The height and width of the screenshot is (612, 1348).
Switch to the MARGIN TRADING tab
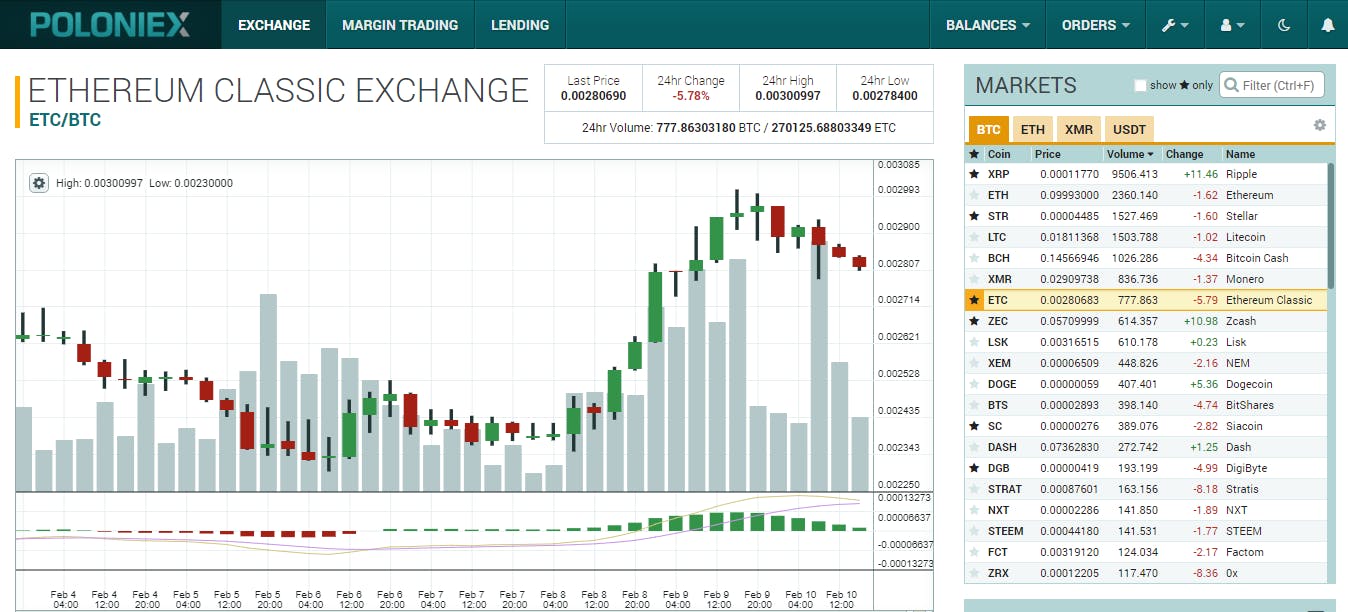399,25
